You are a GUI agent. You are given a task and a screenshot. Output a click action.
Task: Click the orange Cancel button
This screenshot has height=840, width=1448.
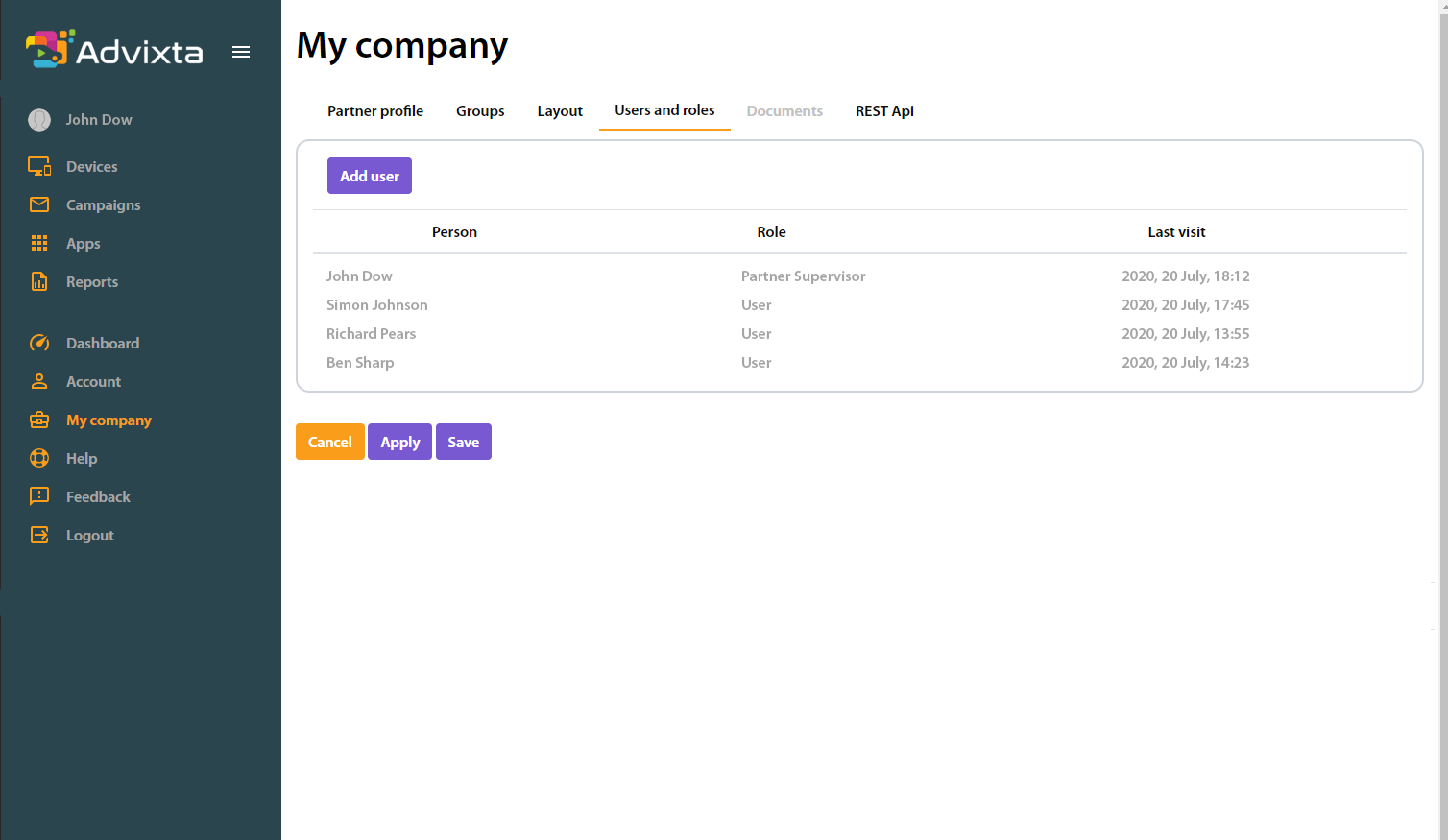(330, 442)
